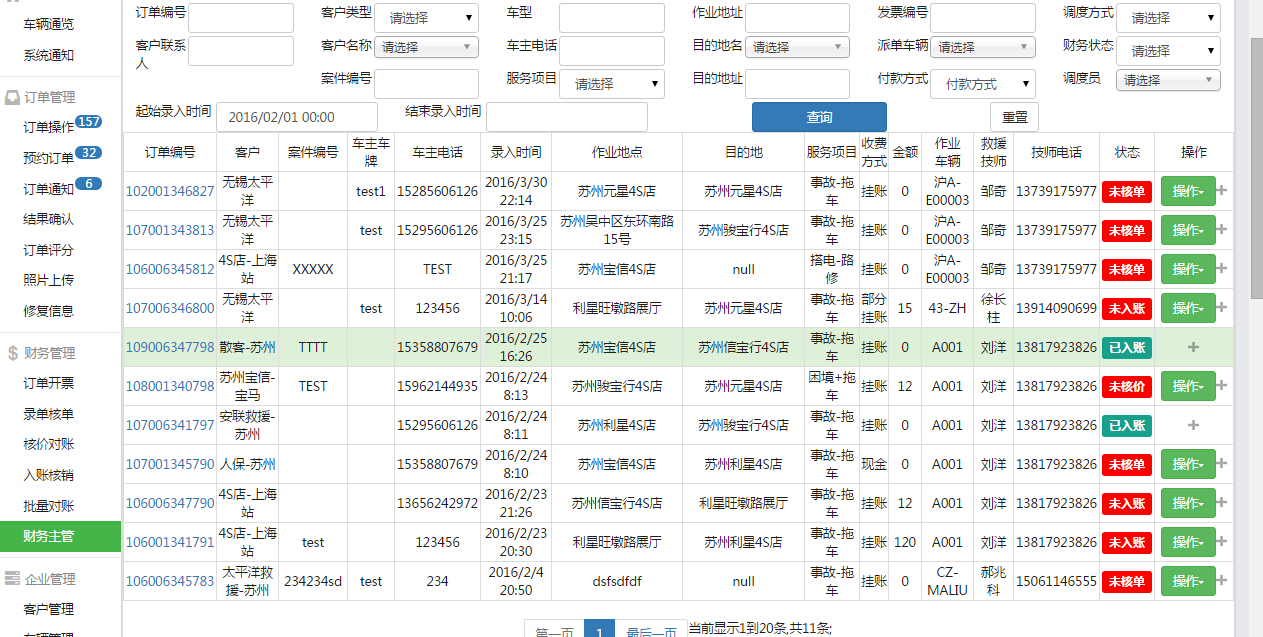Select 财务主管 in the sidebar

coord(49,536)
